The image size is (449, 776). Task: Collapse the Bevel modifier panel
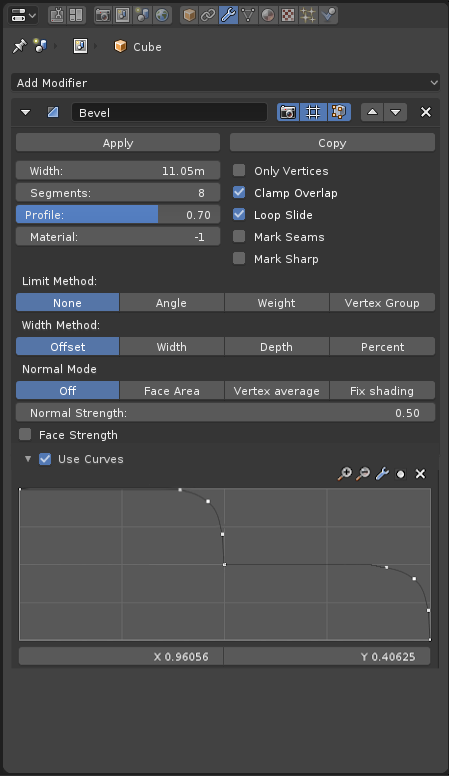[25, 112]
